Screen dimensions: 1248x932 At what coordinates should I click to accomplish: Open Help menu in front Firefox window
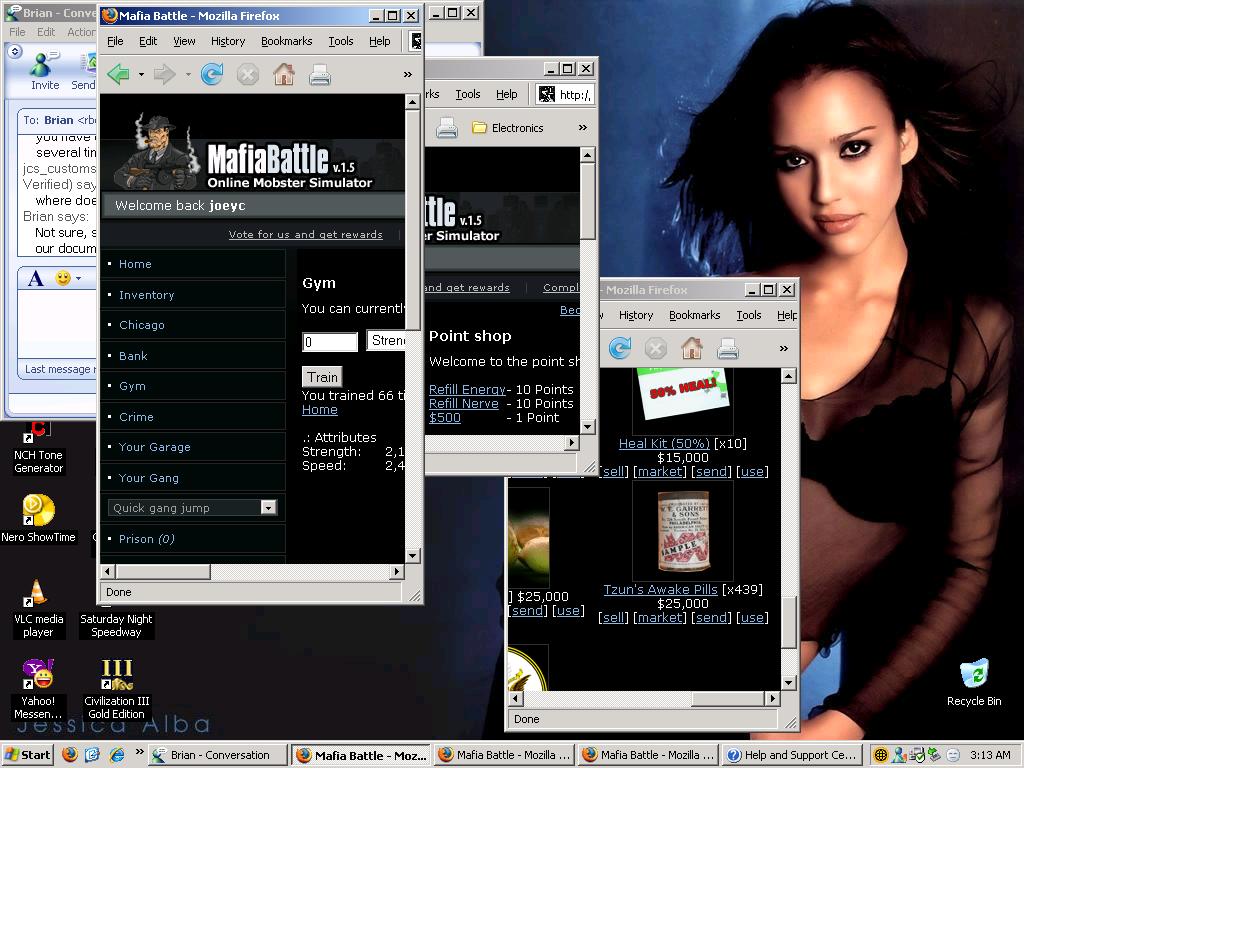tap(380, 41)
